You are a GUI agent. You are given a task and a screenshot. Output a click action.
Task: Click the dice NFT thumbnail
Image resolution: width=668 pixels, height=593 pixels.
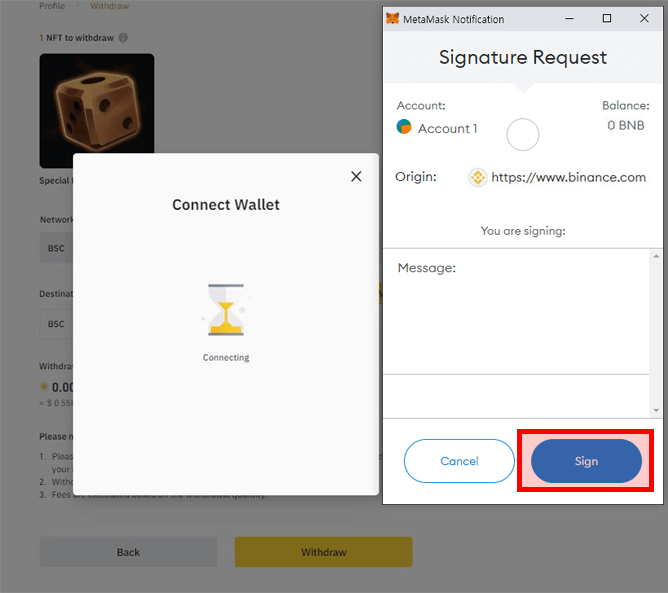97,103
